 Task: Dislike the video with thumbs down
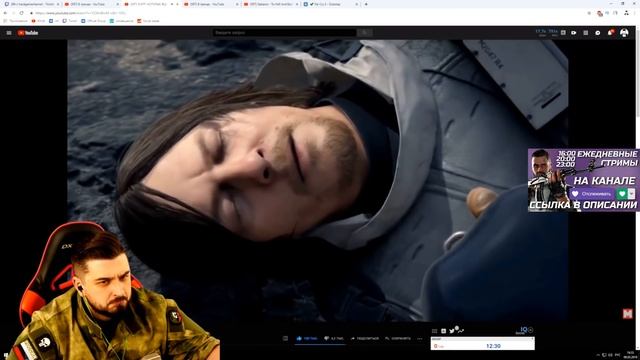(x=333, y=338)
